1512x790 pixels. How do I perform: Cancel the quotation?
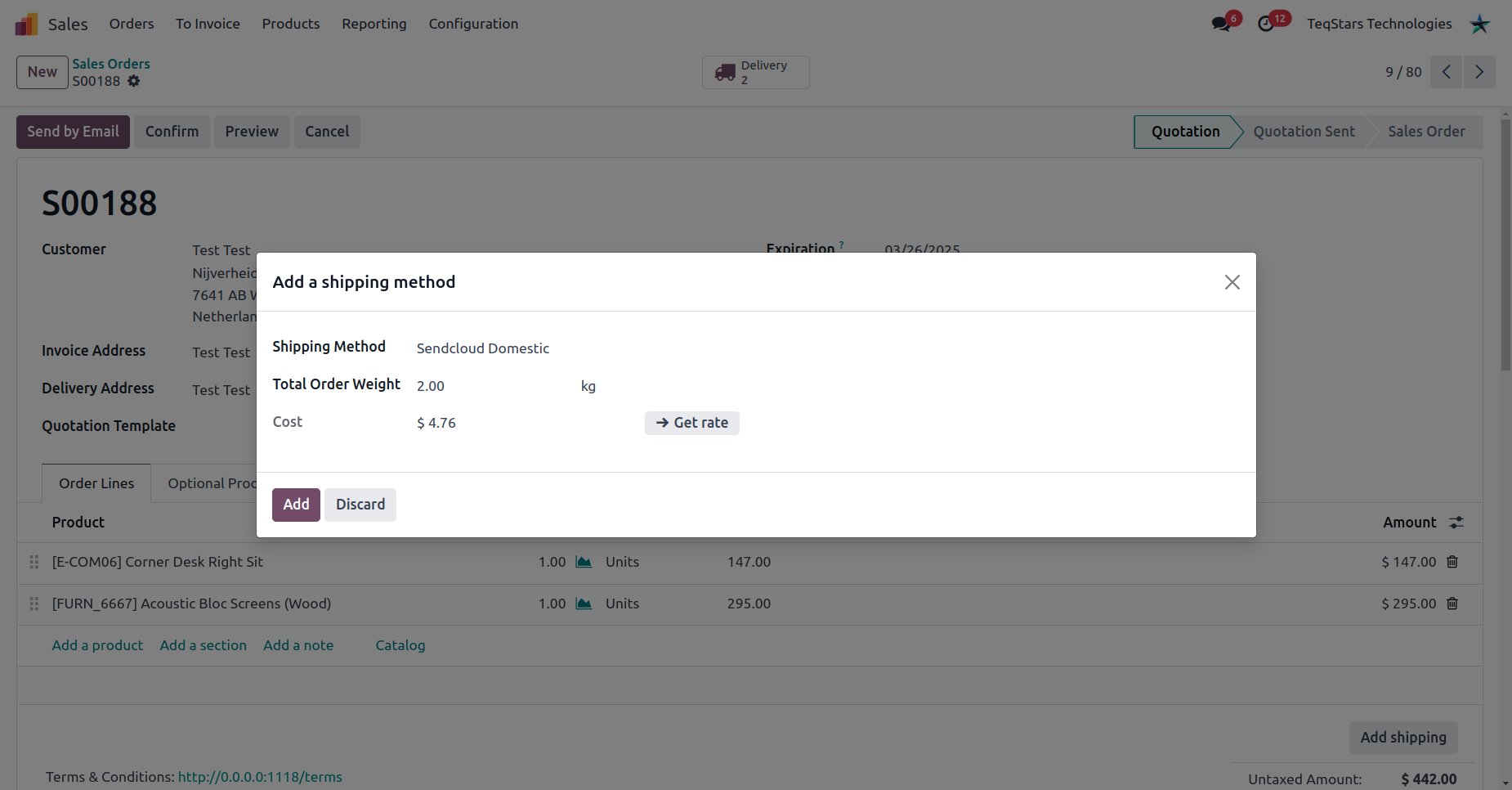click(x=327, y=132)
